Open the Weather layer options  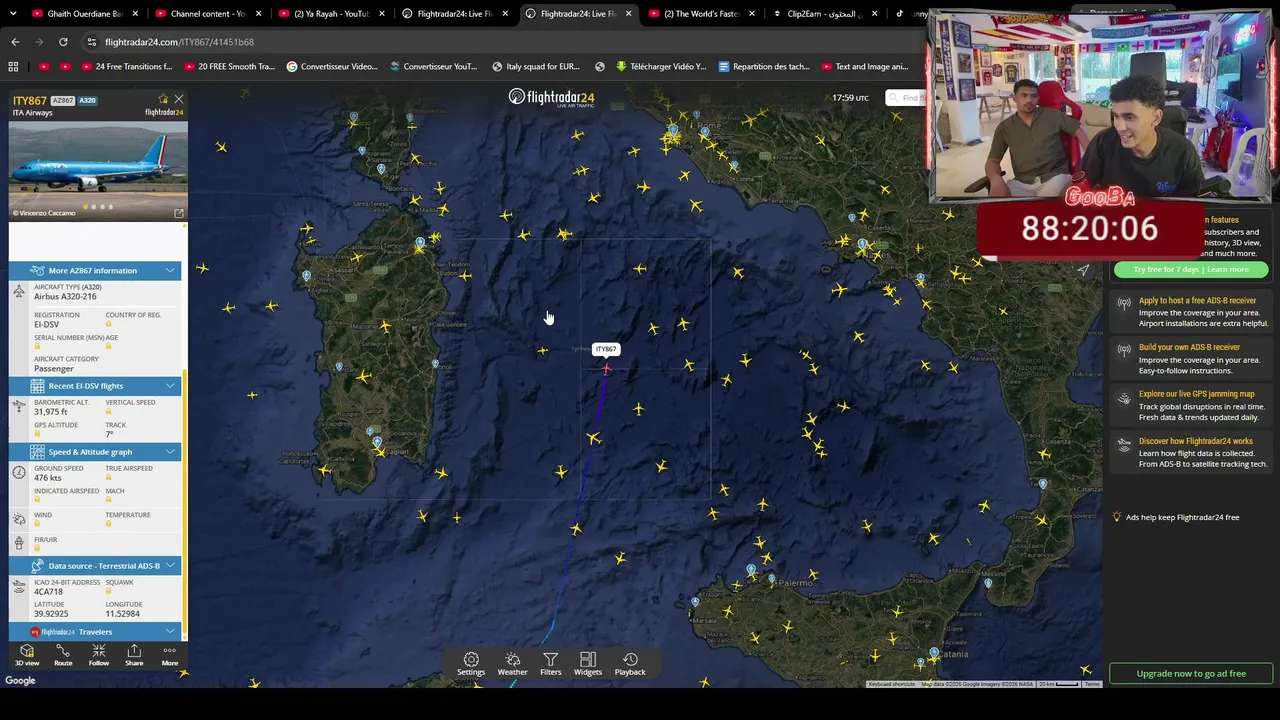click(x=512, y=664)
